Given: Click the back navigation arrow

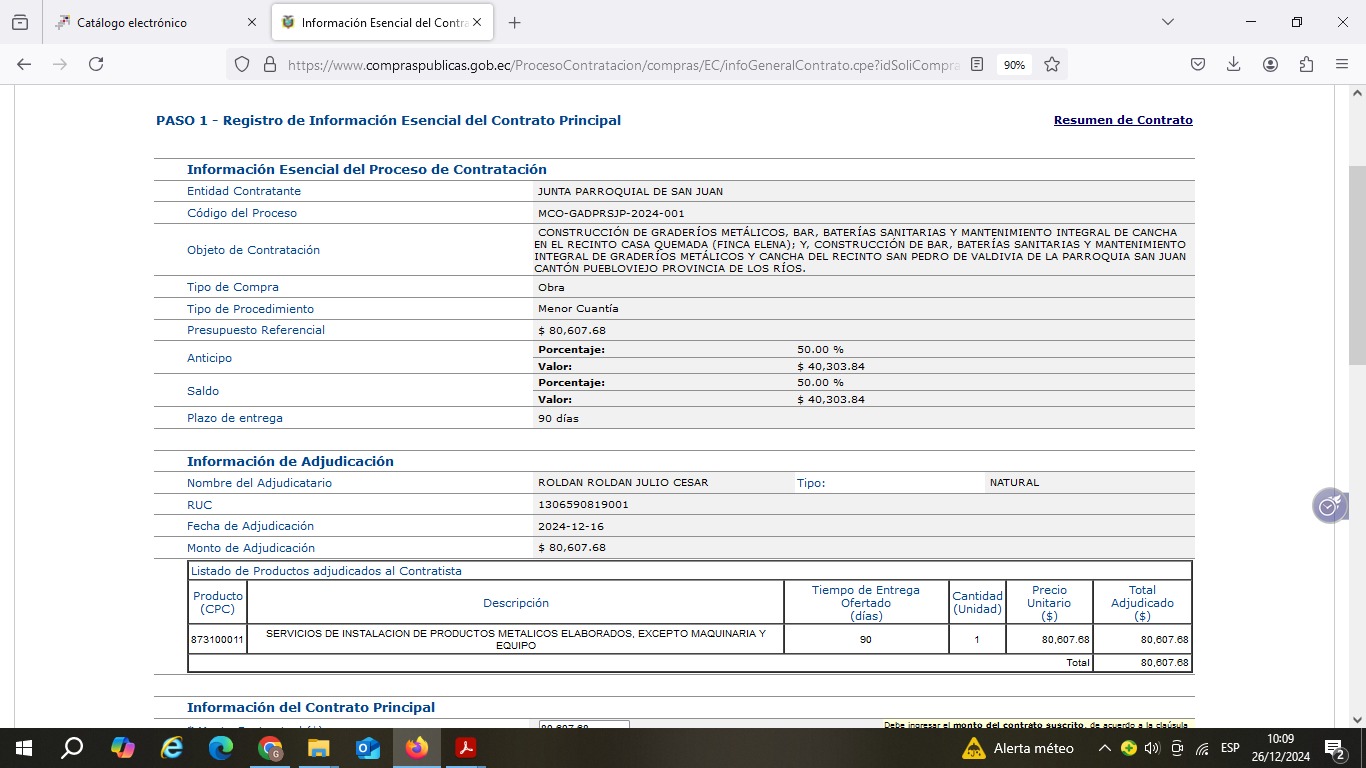Looking at the screenshot, I should [x=24, y=64].
